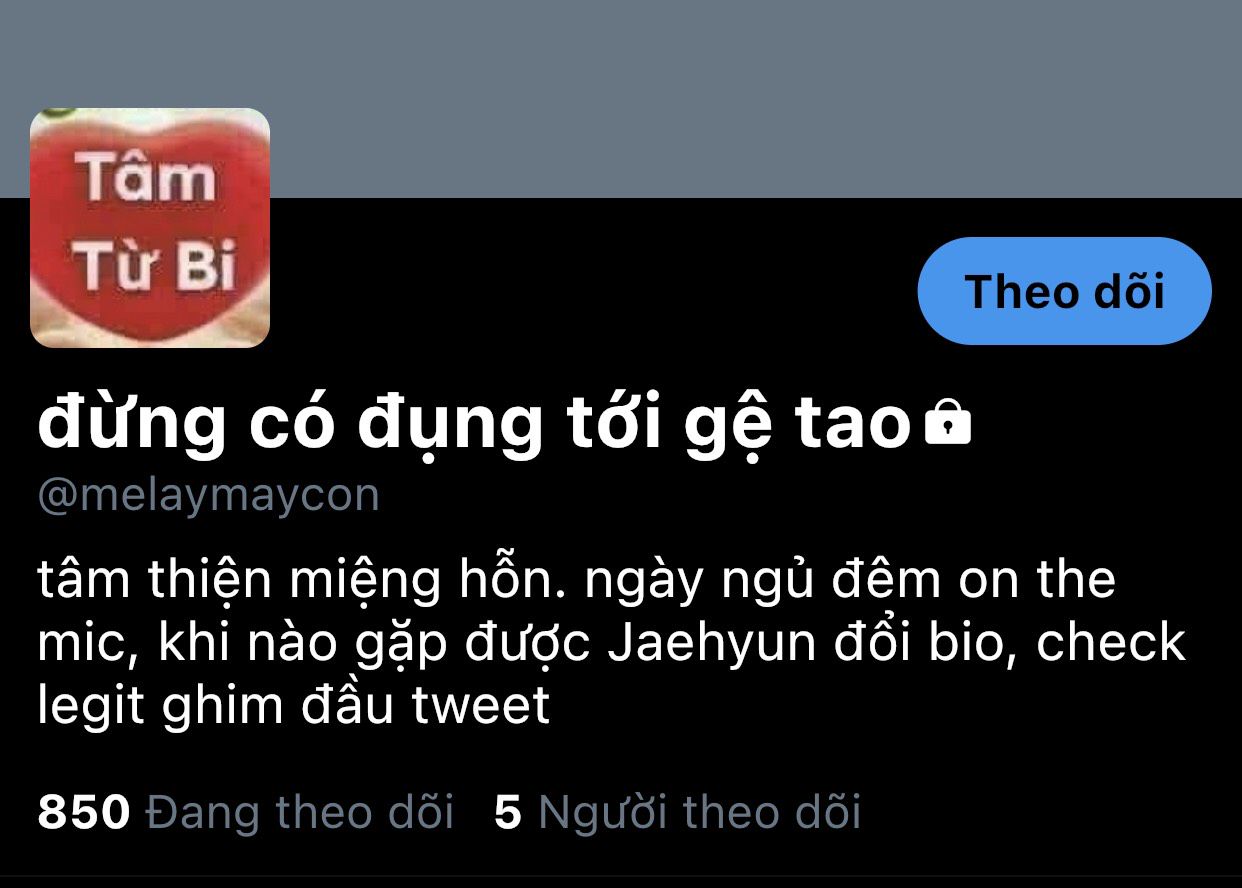Open the Tâm Từ Bi profile picture
Viewport: 1242px width, 888px height.
point(150,228)
